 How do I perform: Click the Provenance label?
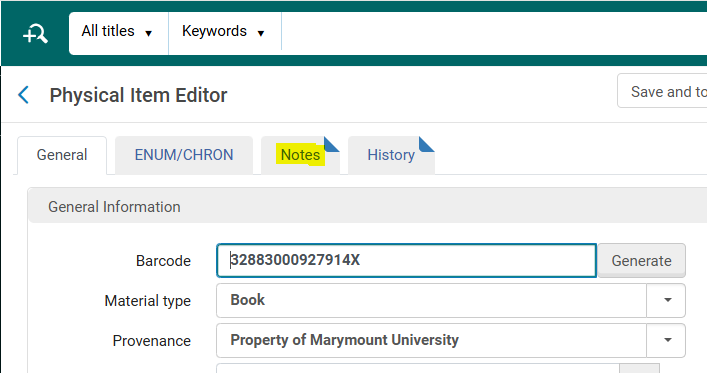[x=152, y=341]
